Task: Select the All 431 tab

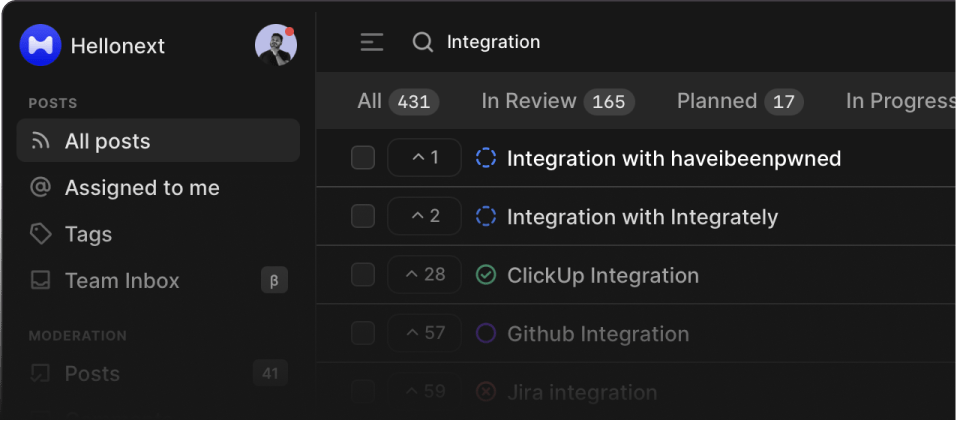Action: tap(398, 101)
